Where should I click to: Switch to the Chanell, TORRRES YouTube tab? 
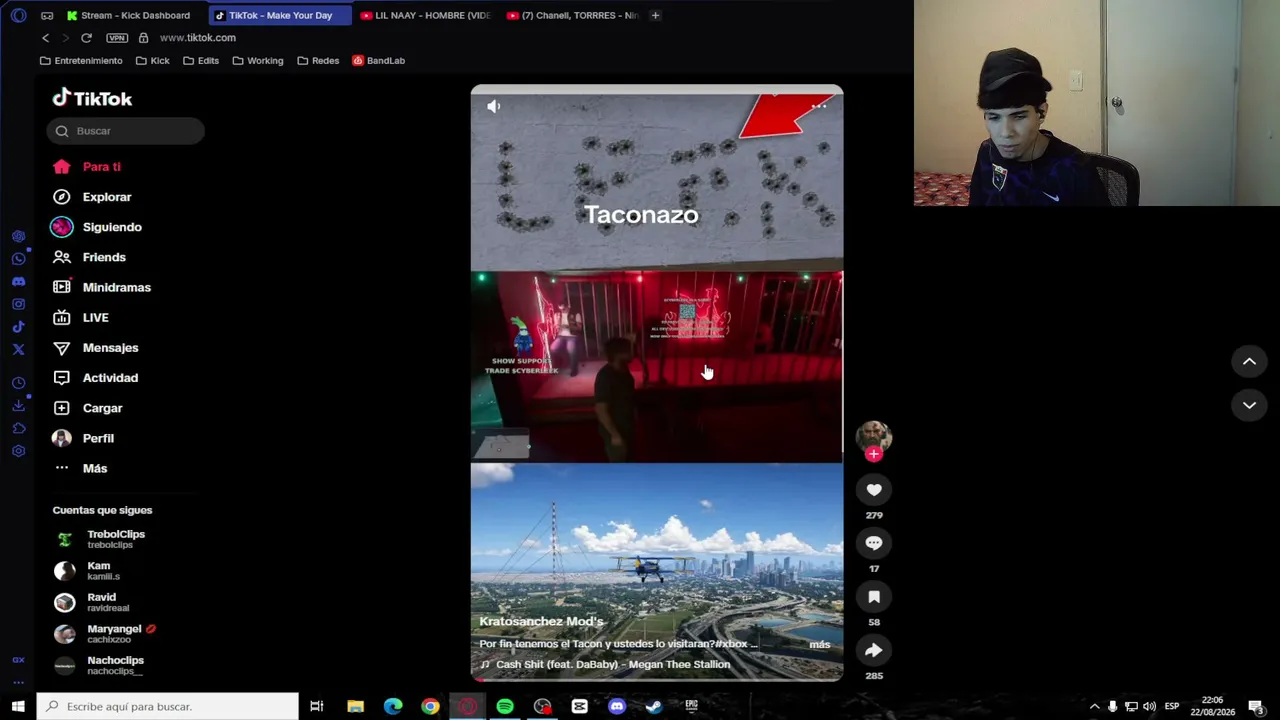[572, 15]
